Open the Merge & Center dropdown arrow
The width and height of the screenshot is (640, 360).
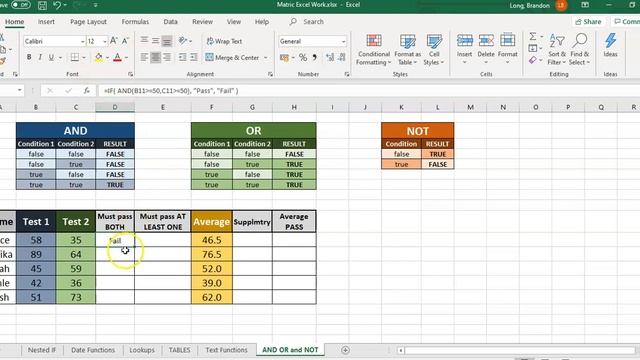266,58
